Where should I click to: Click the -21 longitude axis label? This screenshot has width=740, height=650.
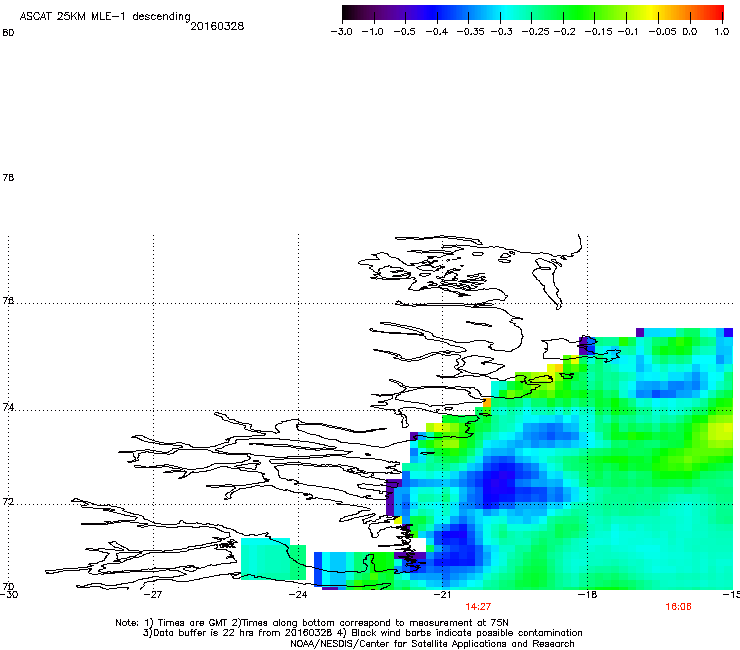(x=443, y=595)
